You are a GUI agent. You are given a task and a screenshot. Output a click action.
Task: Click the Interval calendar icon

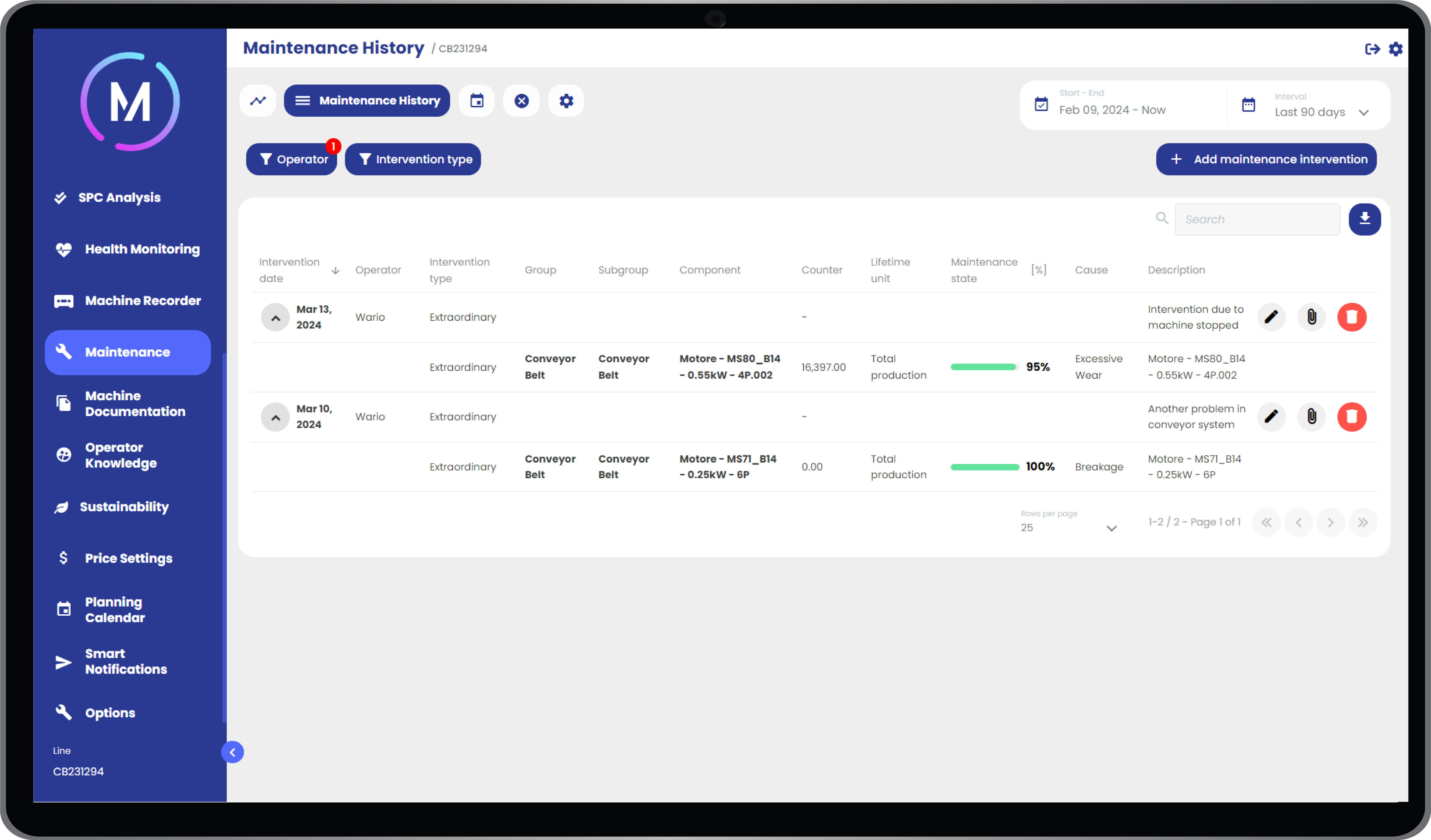[x=1248, y=104]
